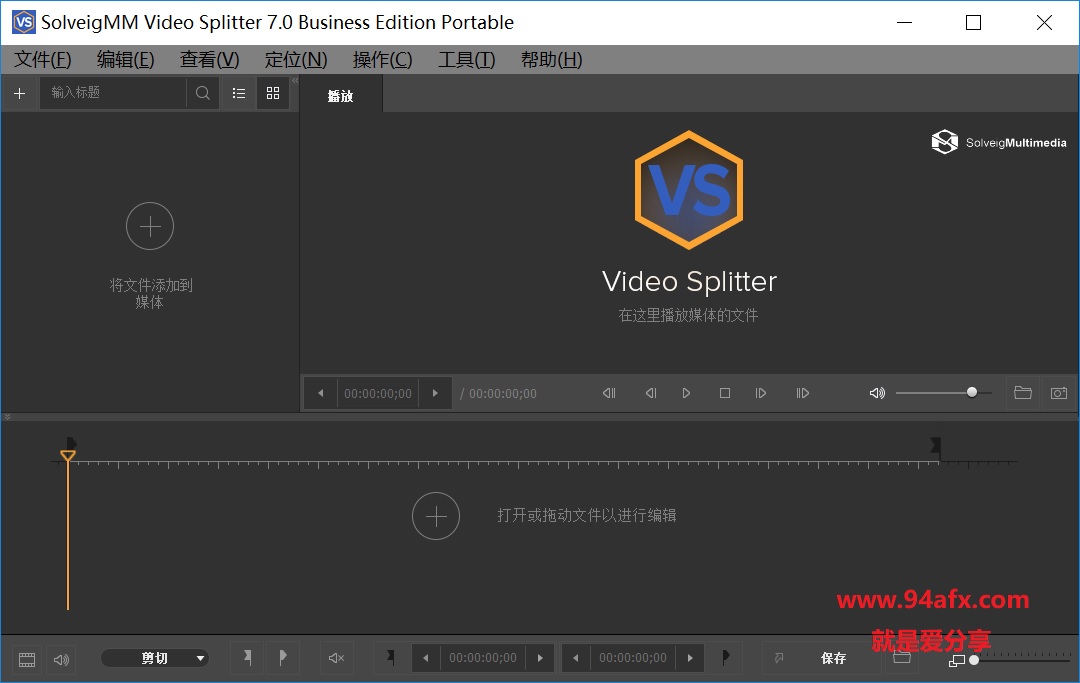
Task: Jump to next keyframe in player
Action: click(802, 393)
